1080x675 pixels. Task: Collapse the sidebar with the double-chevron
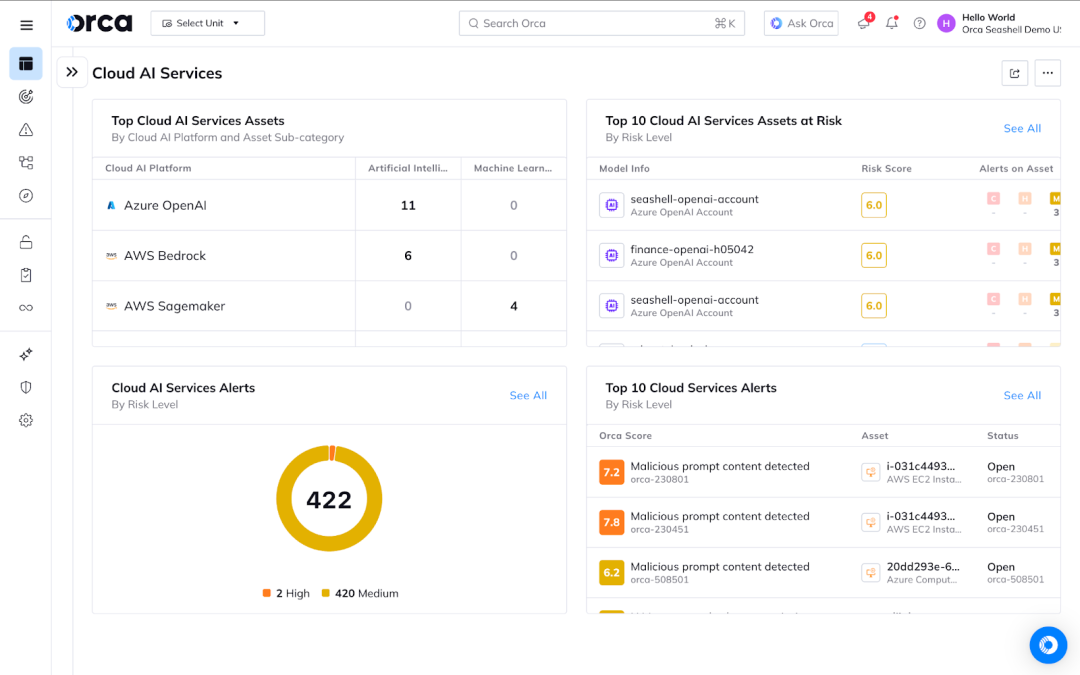pos(71,71)
